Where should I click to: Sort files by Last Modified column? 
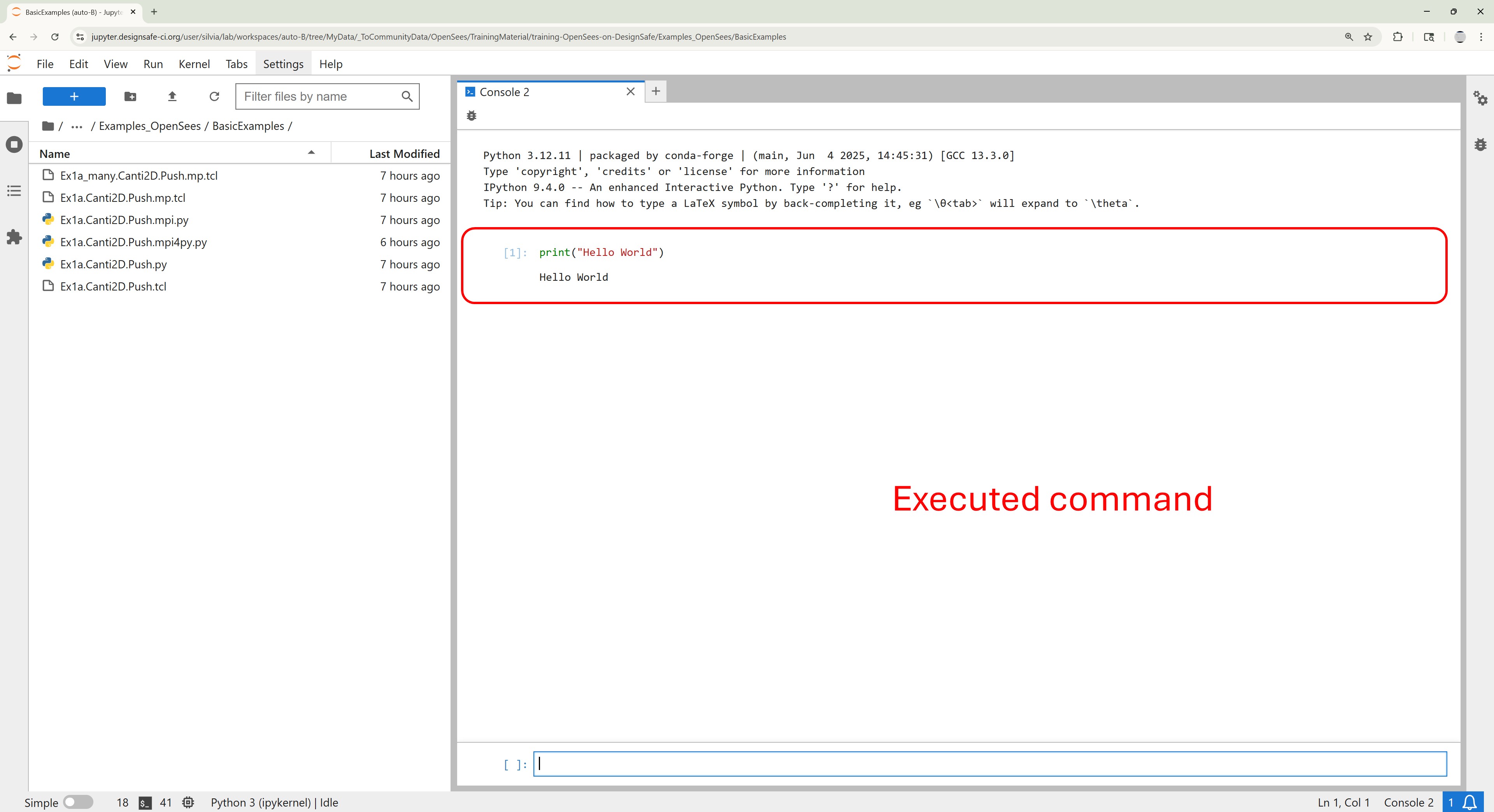coord(404,154)
